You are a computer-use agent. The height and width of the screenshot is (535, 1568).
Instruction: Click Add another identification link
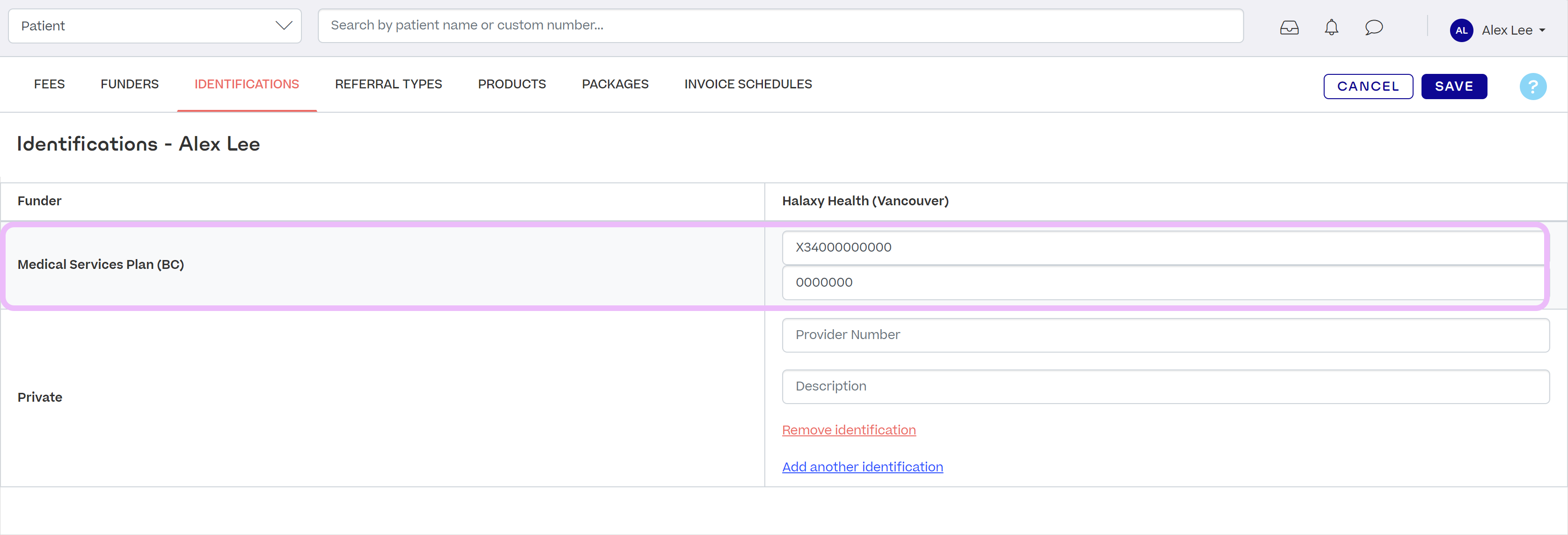click(863, 467)
